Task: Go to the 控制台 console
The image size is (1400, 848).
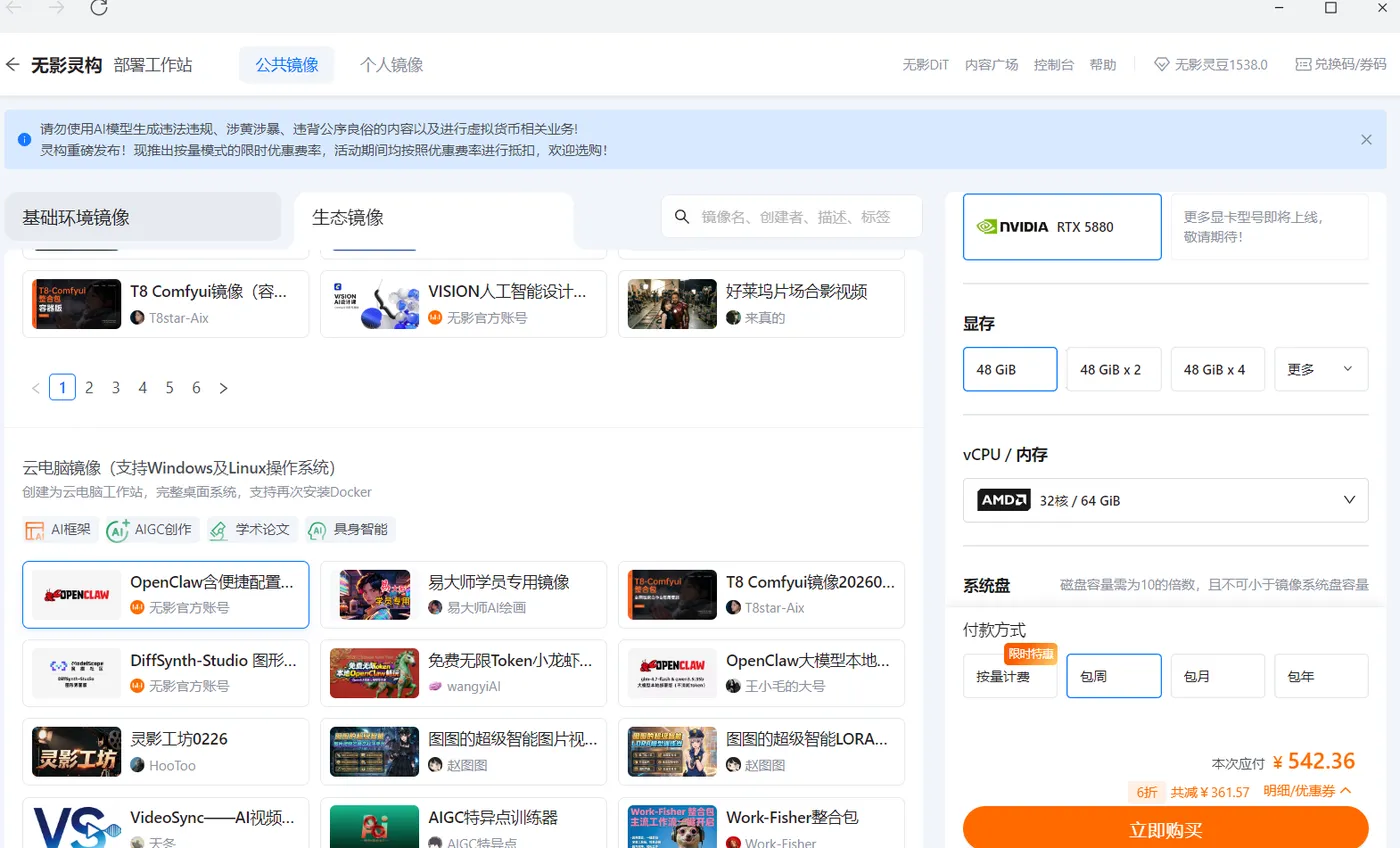Action: coord(1054,65)
